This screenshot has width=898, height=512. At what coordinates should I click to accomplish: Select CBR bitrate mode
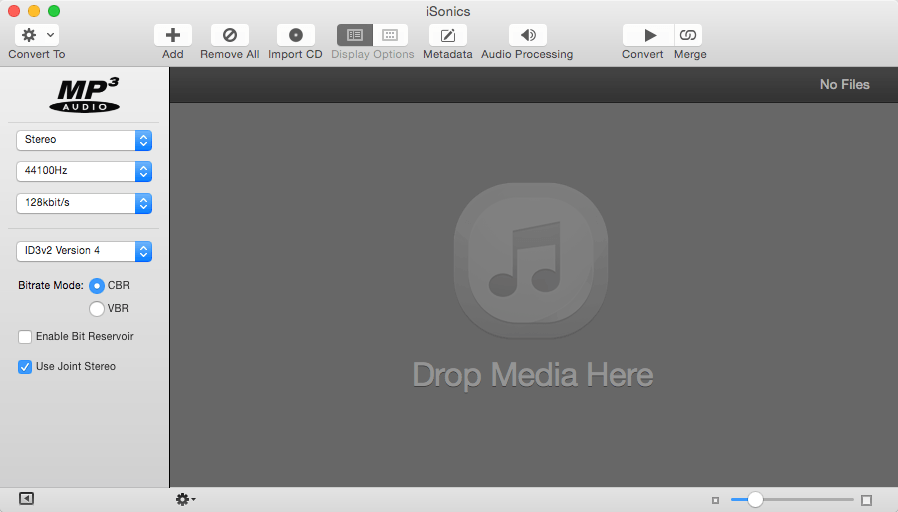pyautogui.click(x=97, y=286)
